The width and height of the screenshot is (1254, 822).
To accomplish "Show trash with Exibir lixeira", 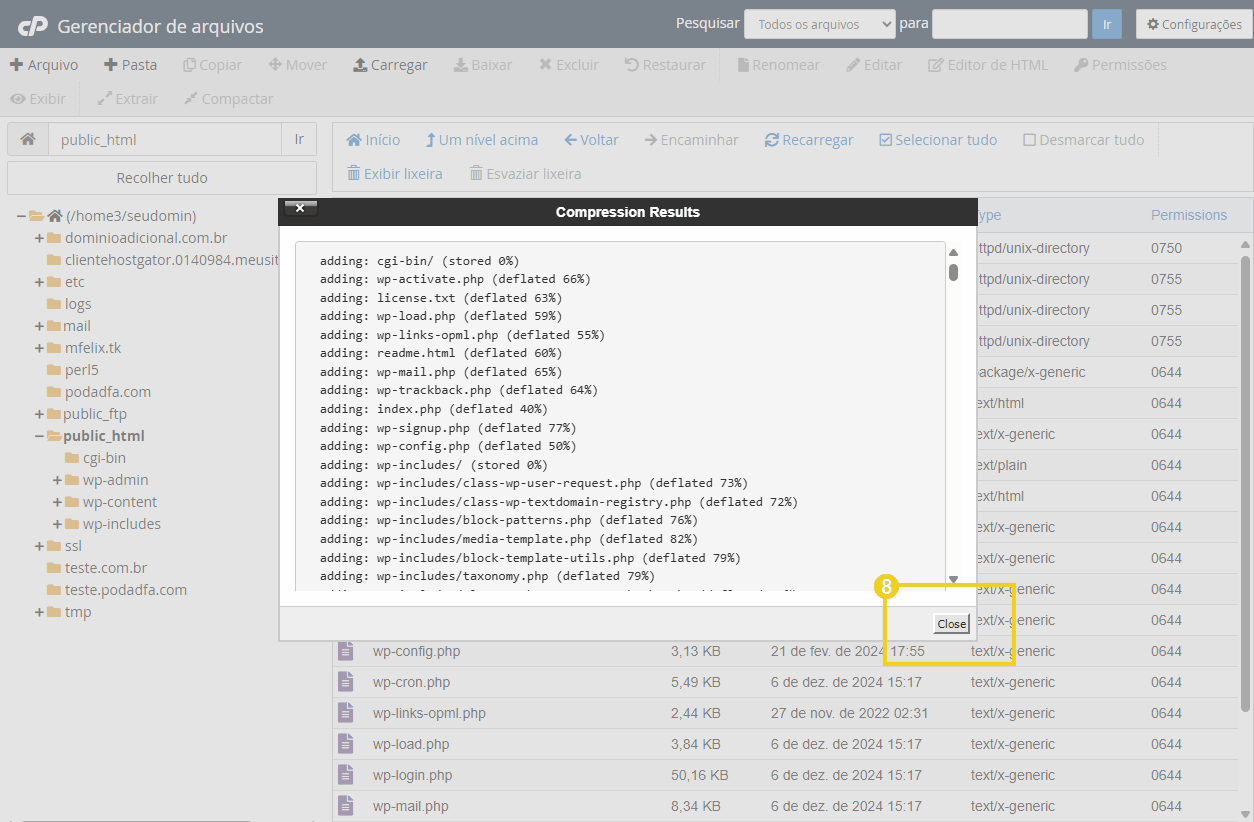I will [394, 174].
